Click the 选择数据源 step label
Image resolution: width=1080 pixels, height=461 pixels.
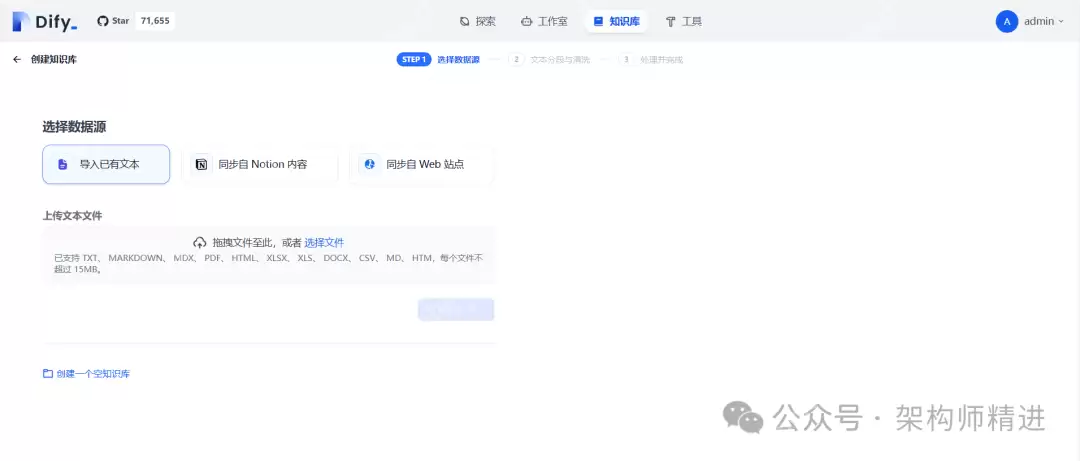(x=458, y=60)
